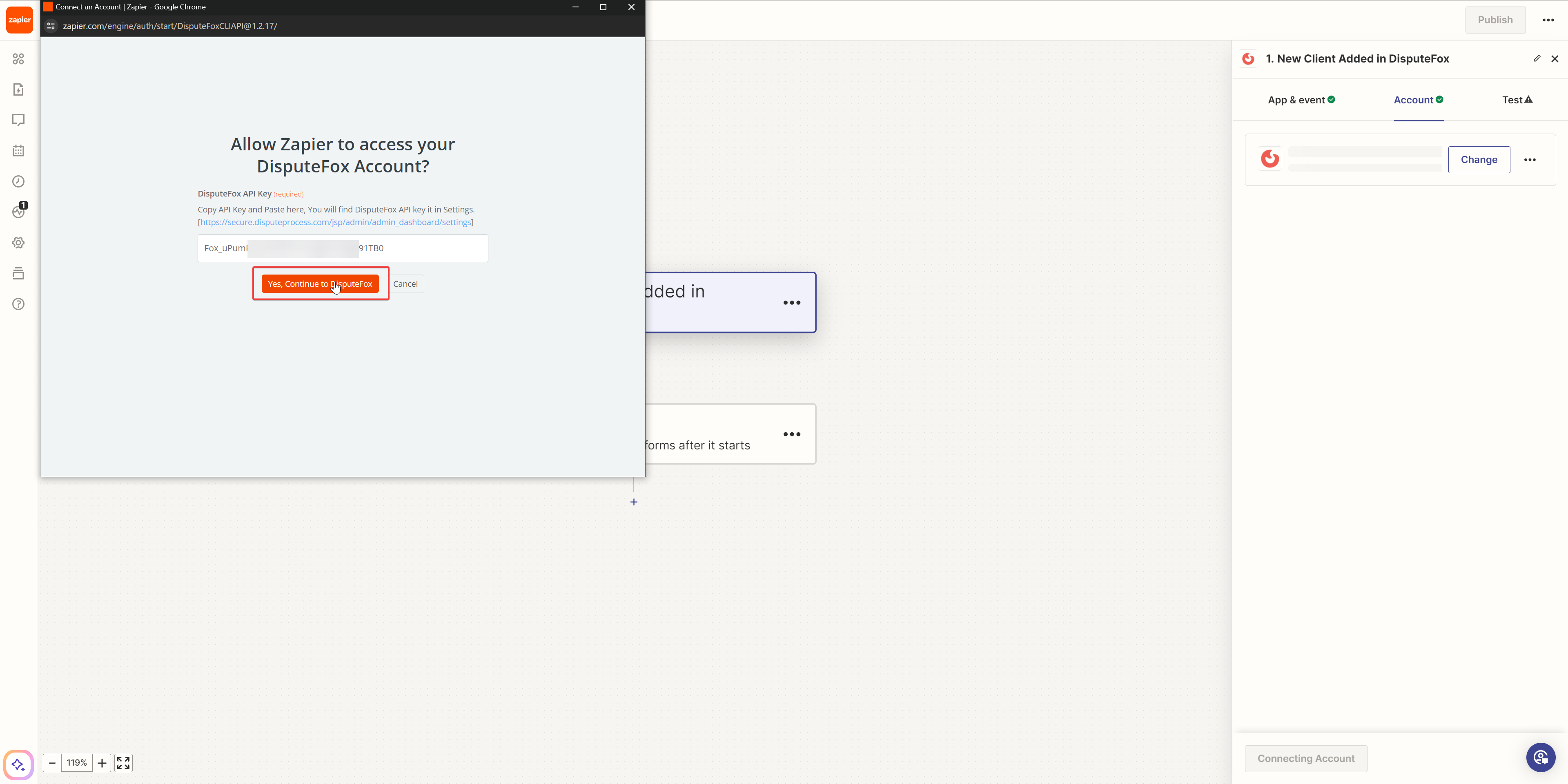Open the calendar icon in the left sidebar
This screenshot has width=1568, height=784.
tap(18, 150)
